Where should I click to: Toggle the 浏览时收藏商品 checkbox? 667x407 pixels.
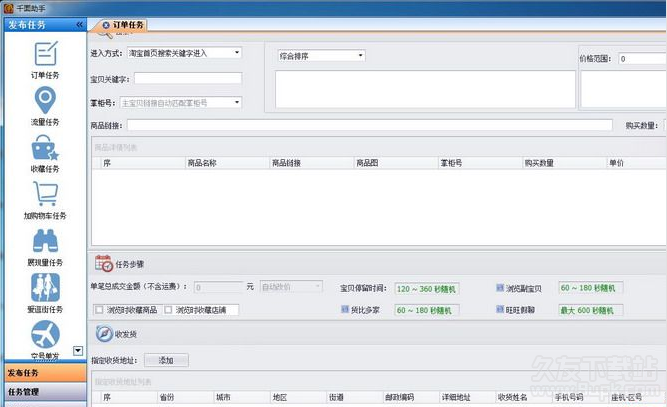[100, 310]
